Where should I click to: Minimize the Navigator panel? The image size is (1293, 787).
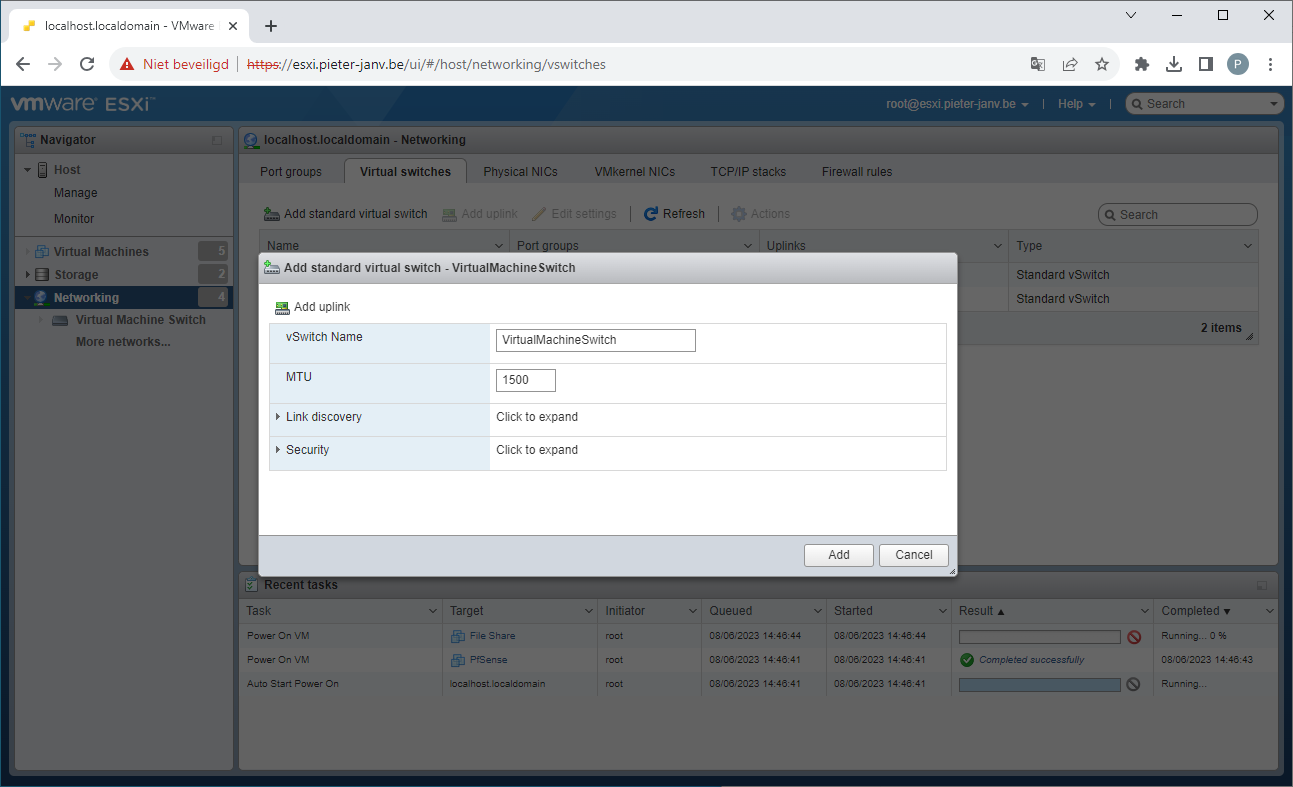tap(217, 141)
